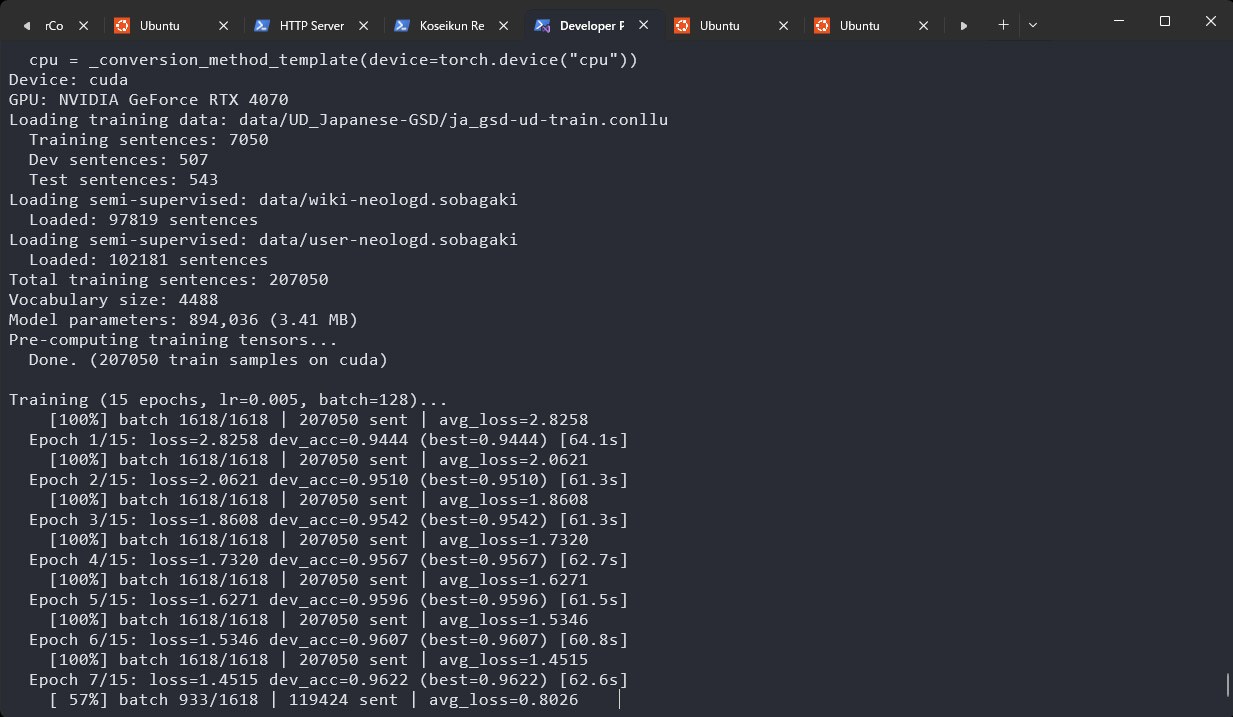Click the 'Loaded: 102181 sentences' line
Image resolution: width=1233 pixels, height=717 pixels.
pos(148,260)
